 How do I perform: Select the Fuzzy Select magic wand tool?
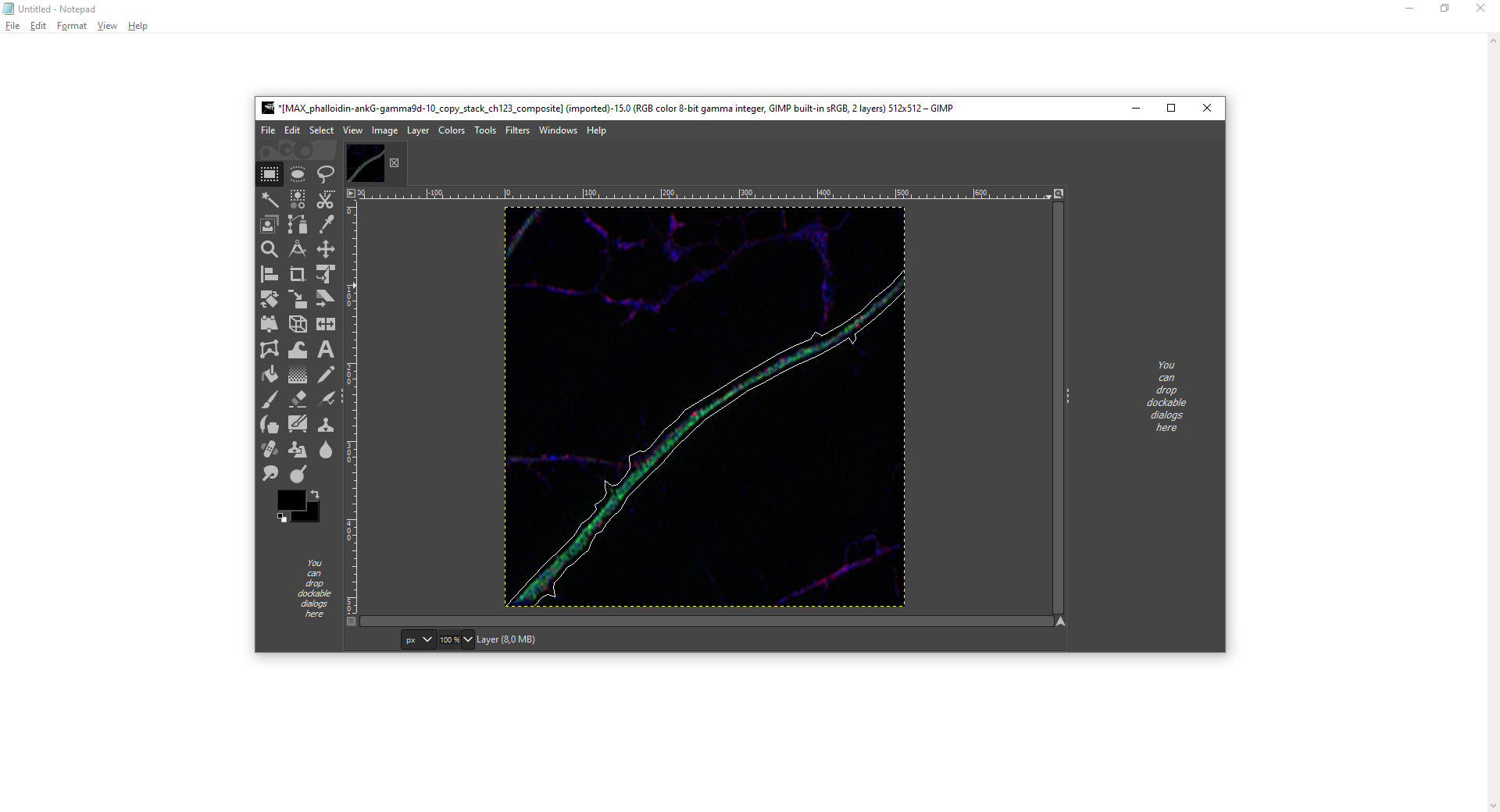270,199
